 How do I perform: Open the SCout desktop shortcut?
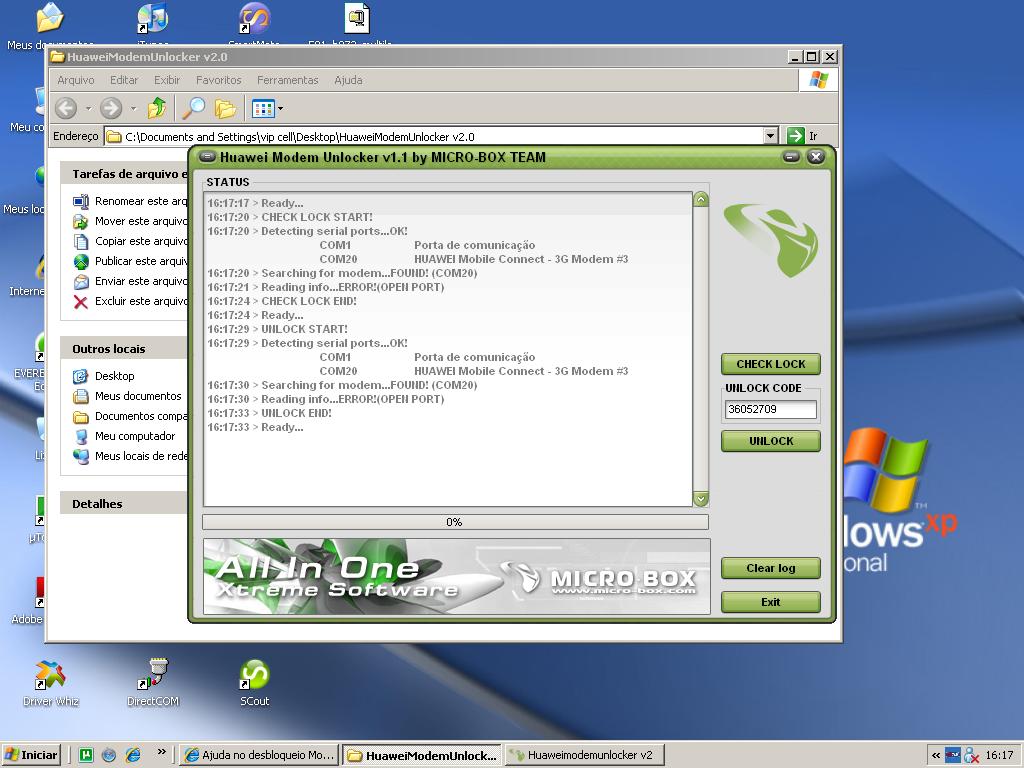(x=254, y=676)
